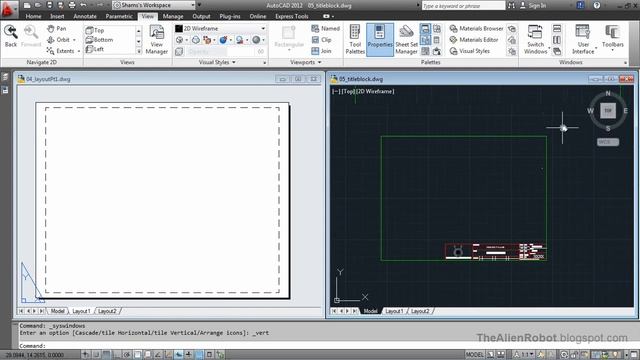
Task: Open the Sheet Set Manager
Action: (x=407, y=40)
